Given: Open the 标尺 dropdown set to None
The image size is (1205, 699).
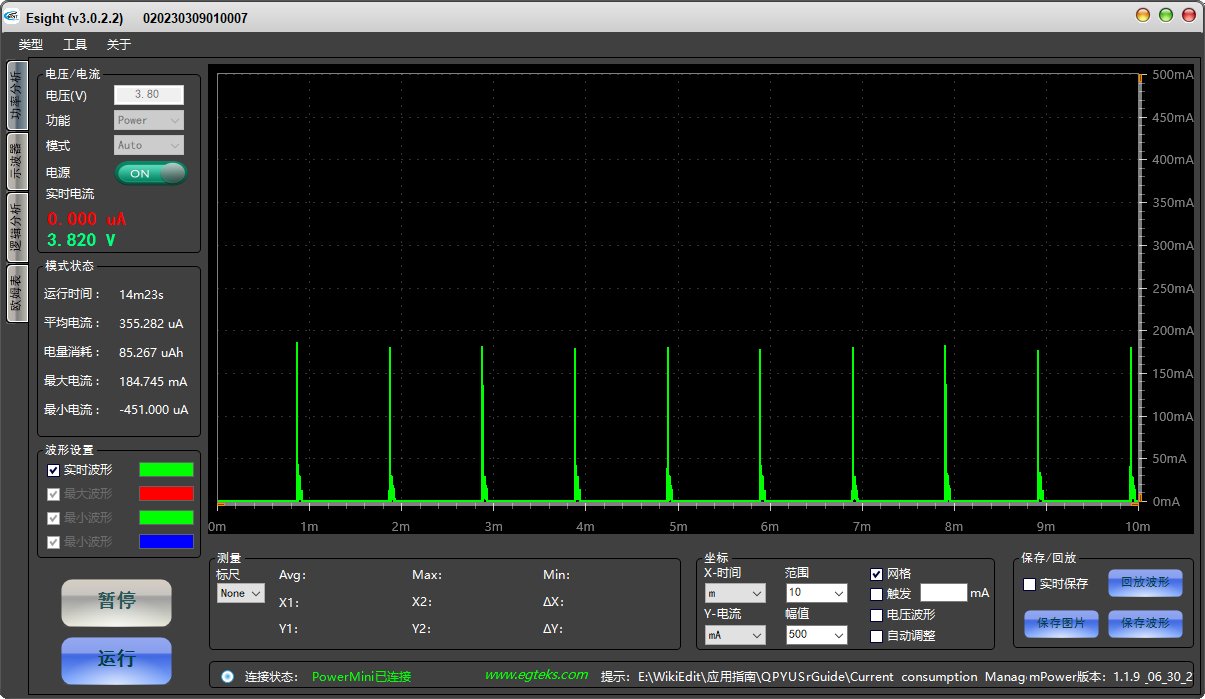Looking at the screenshot, I should pos(241,593).
